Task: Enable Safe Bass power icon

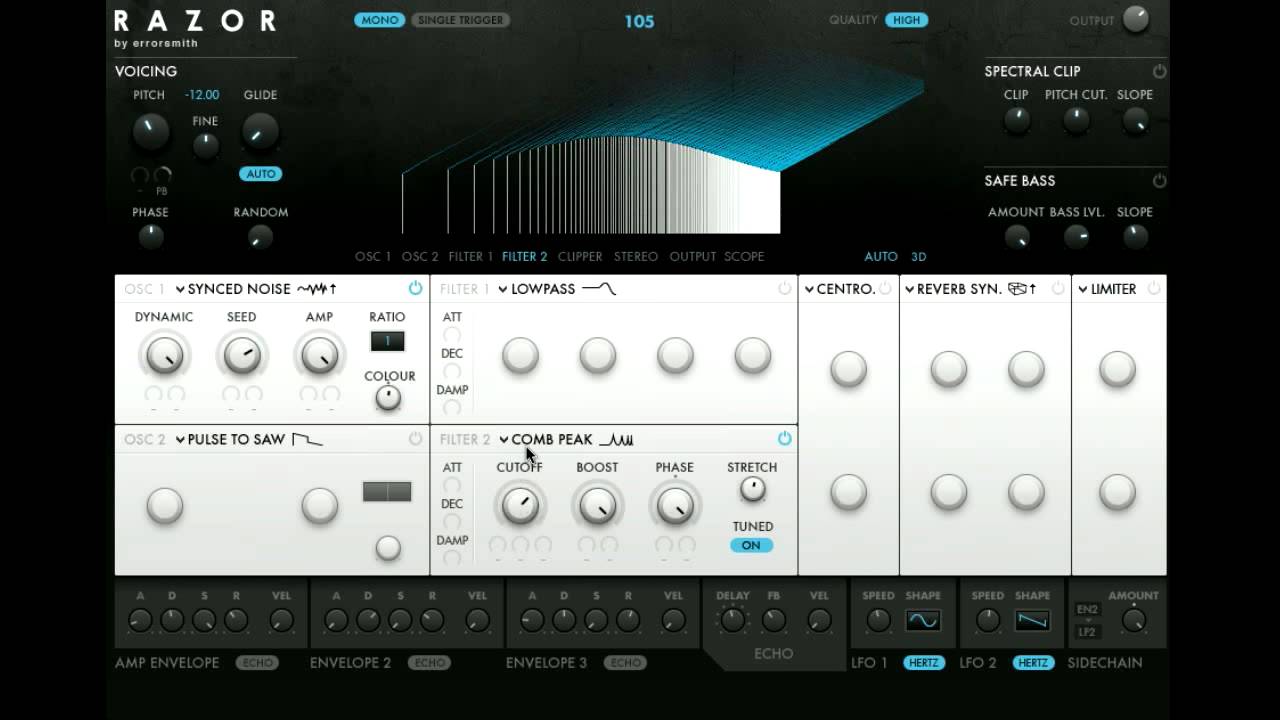Action: tap(1159, 181)
